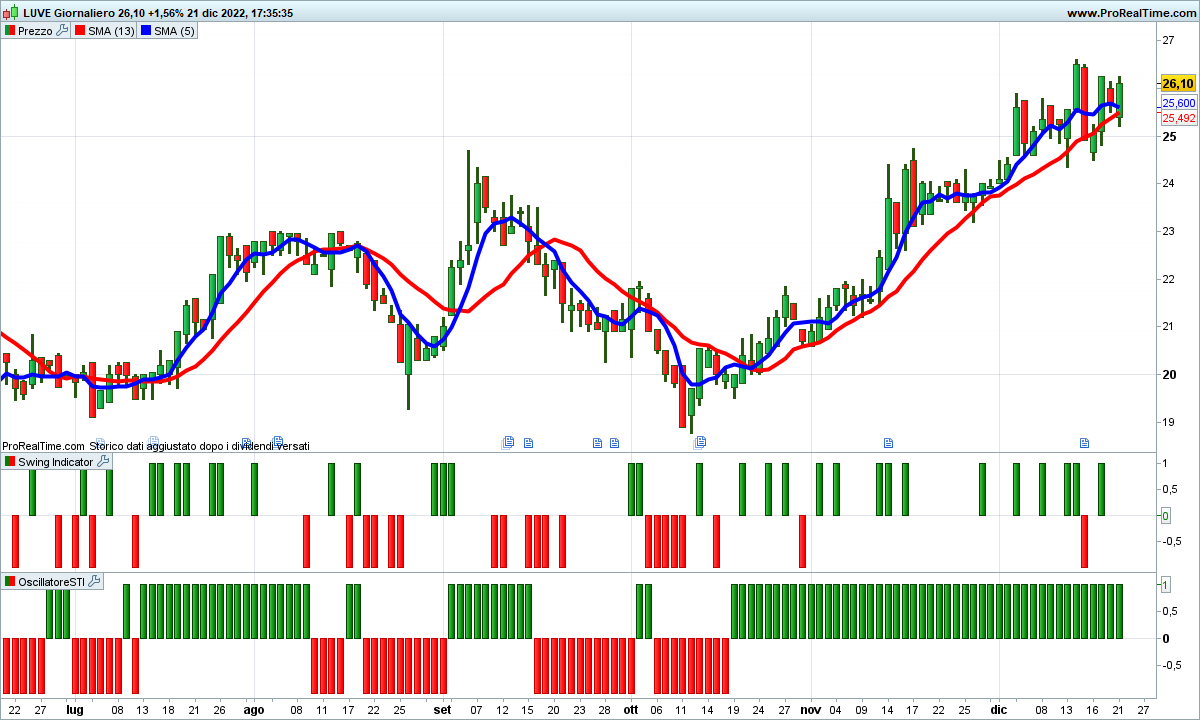The image size is (1200, 720).
Task: Click the 'dic' month on time axis
Action: pyautogui.click(x=997, y=709)
